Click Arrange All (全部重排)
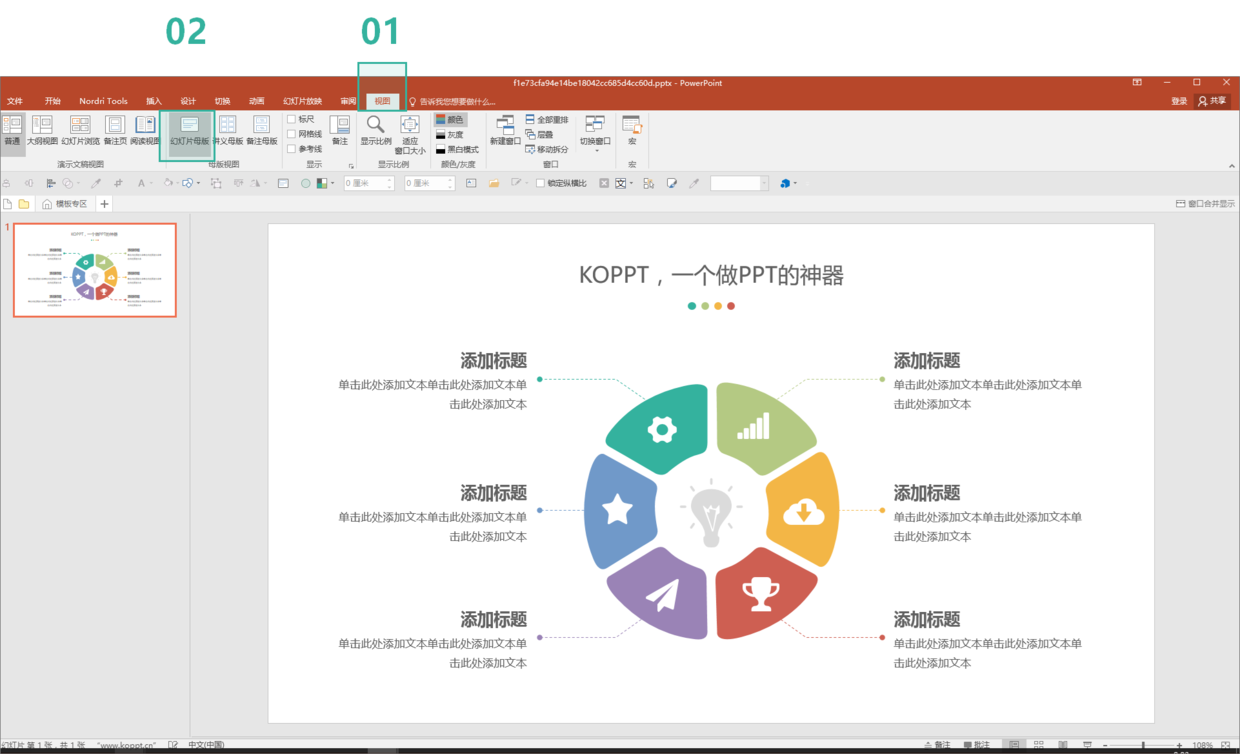Viewport: 1240px width, 754px height. pos(547,119)
